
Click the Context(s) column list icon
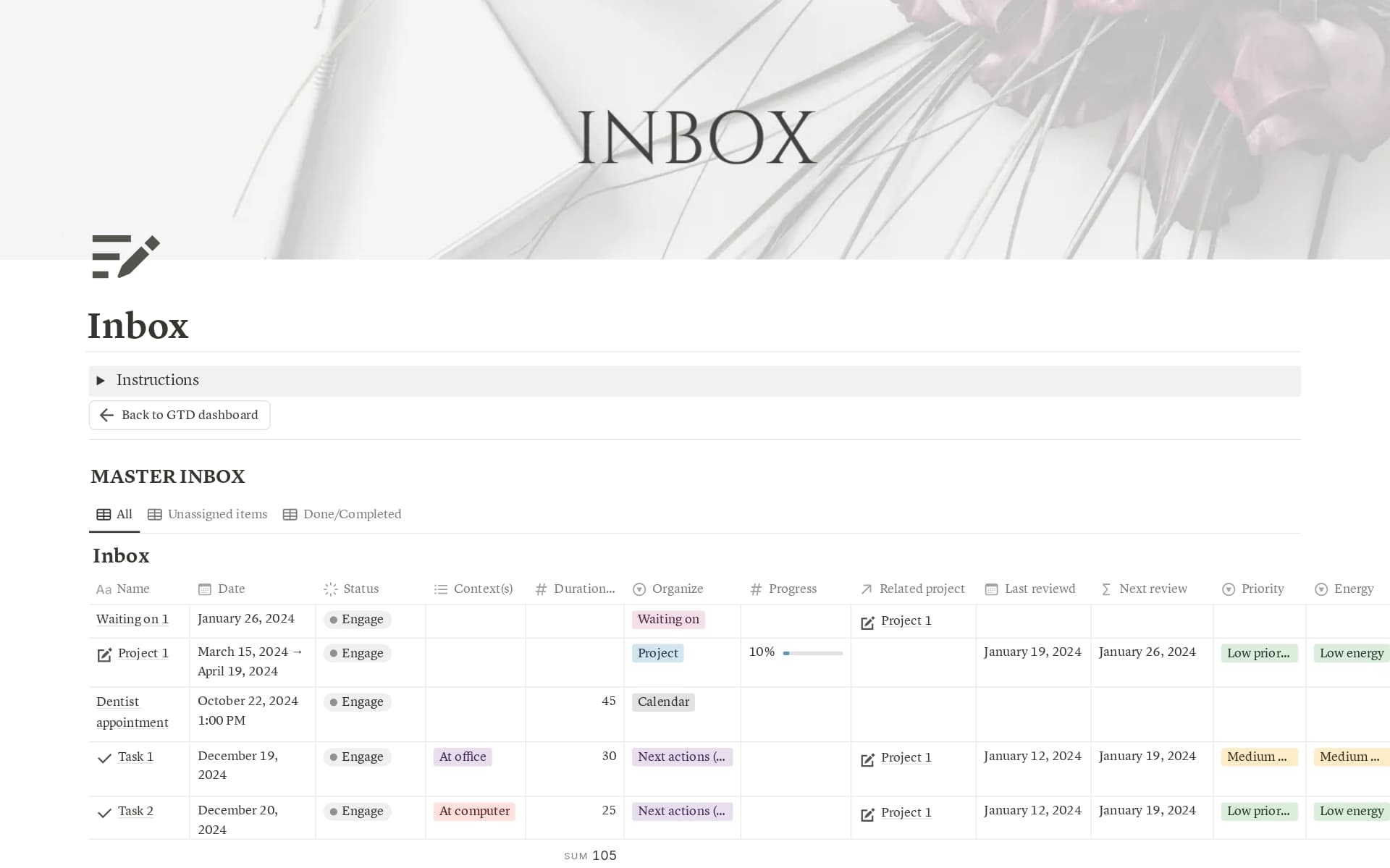pos(441,589)
